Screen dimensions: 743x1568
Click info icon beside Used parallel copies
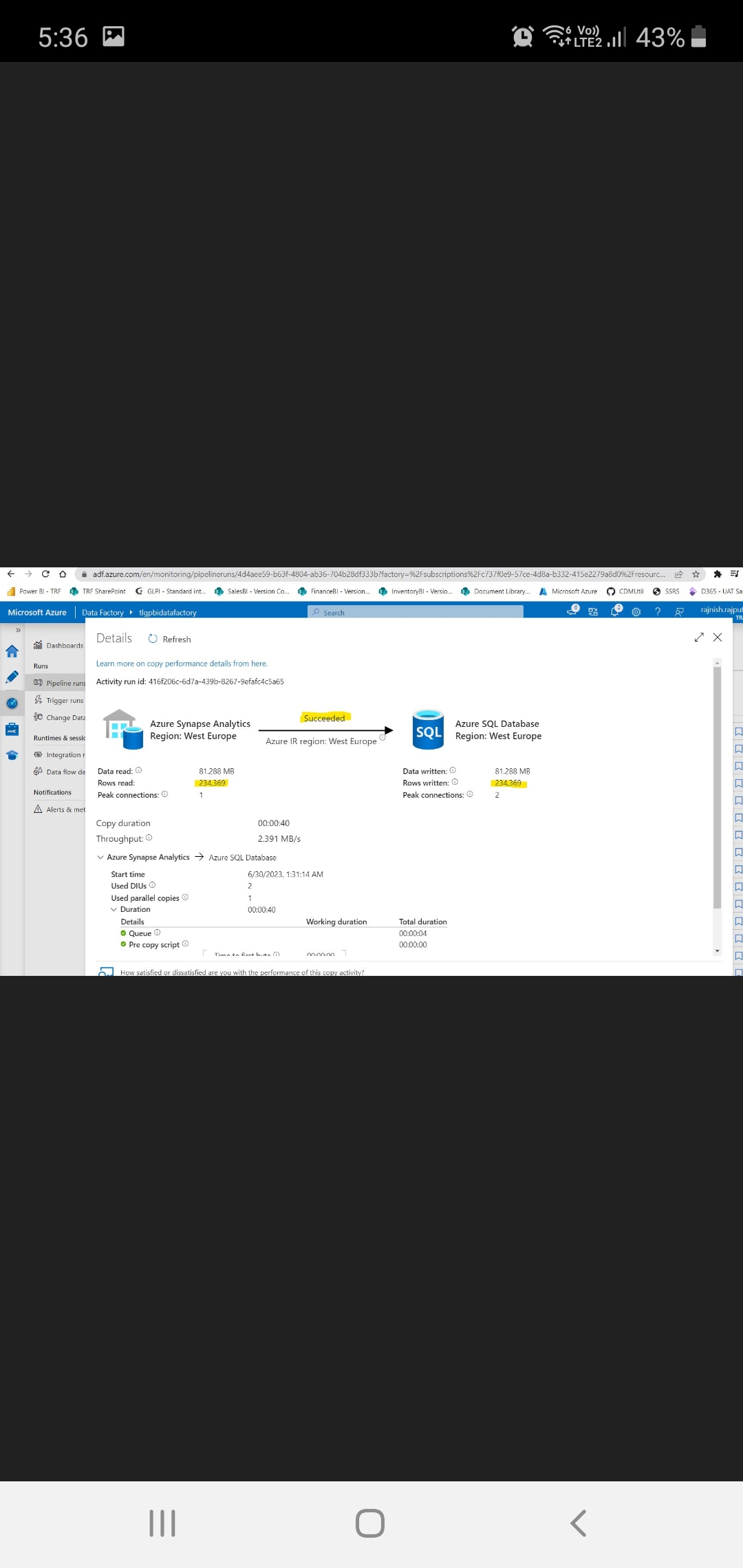[x=185, y=897]
